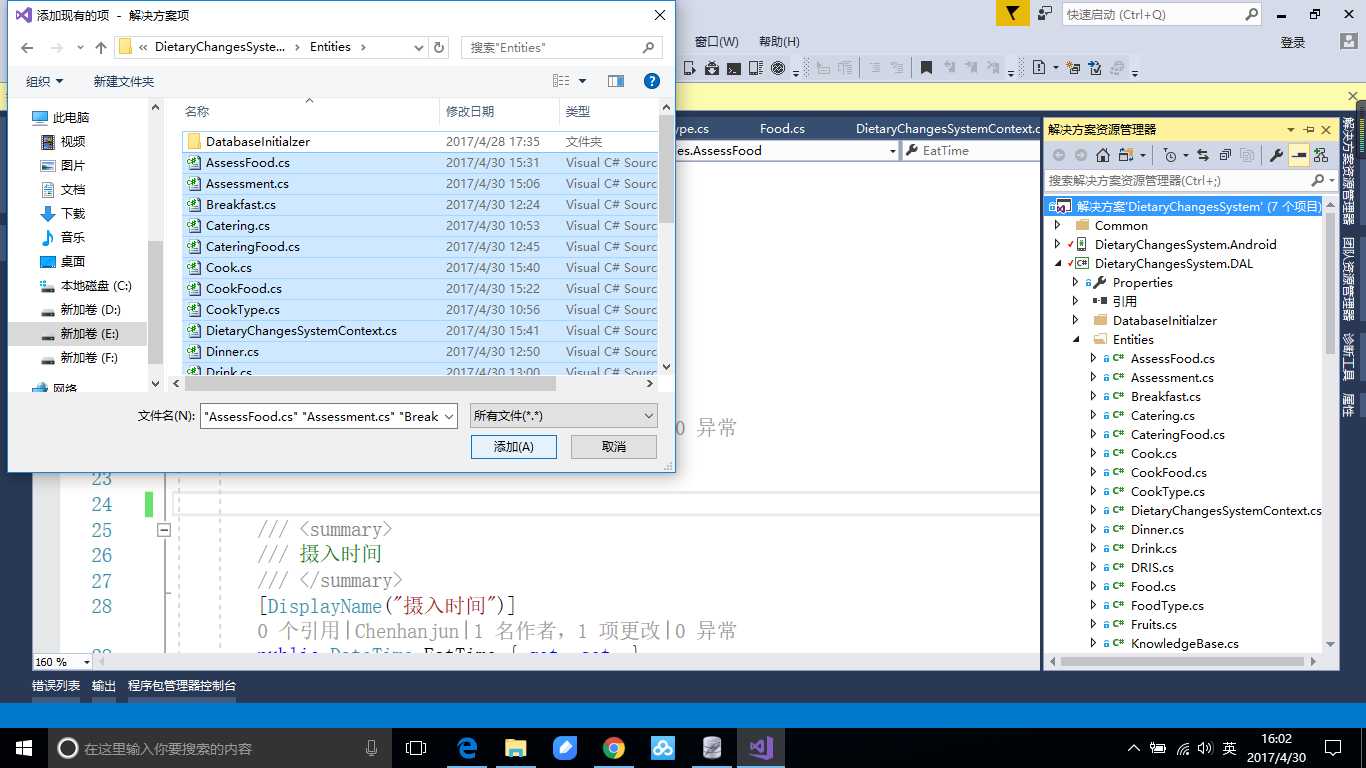Open the Windows action center notification icon
Screen dimensions: 1366x768
(1333, 748)
